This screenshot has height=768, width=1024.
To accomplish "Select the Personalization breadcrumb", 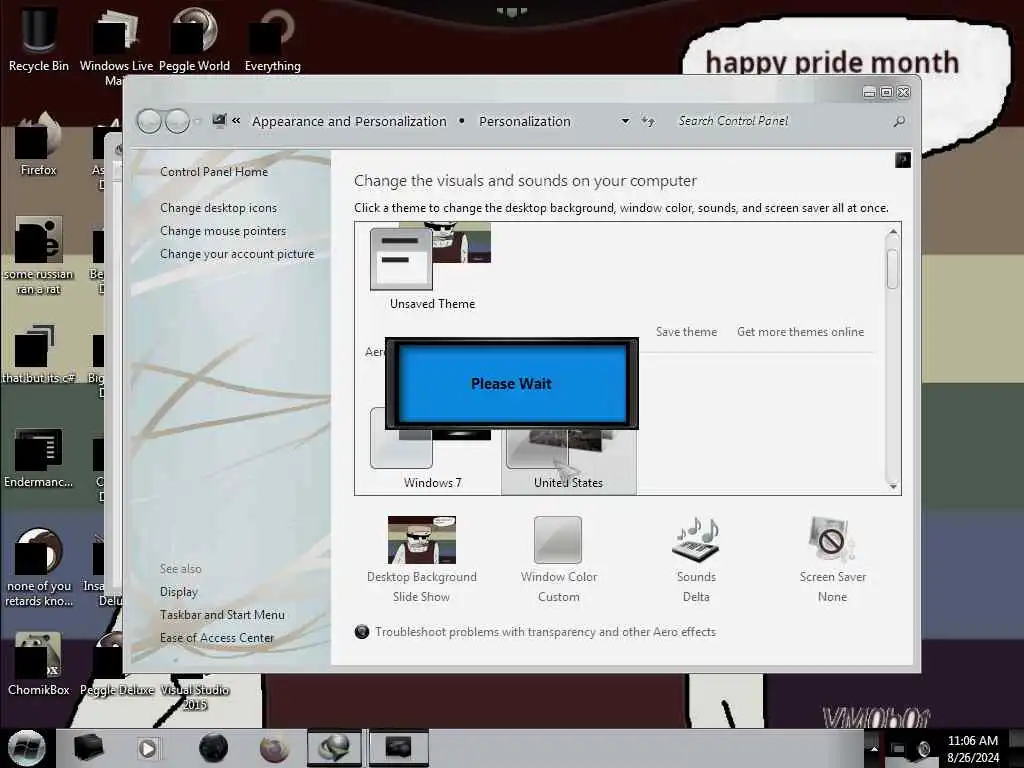I will point(525,121).
